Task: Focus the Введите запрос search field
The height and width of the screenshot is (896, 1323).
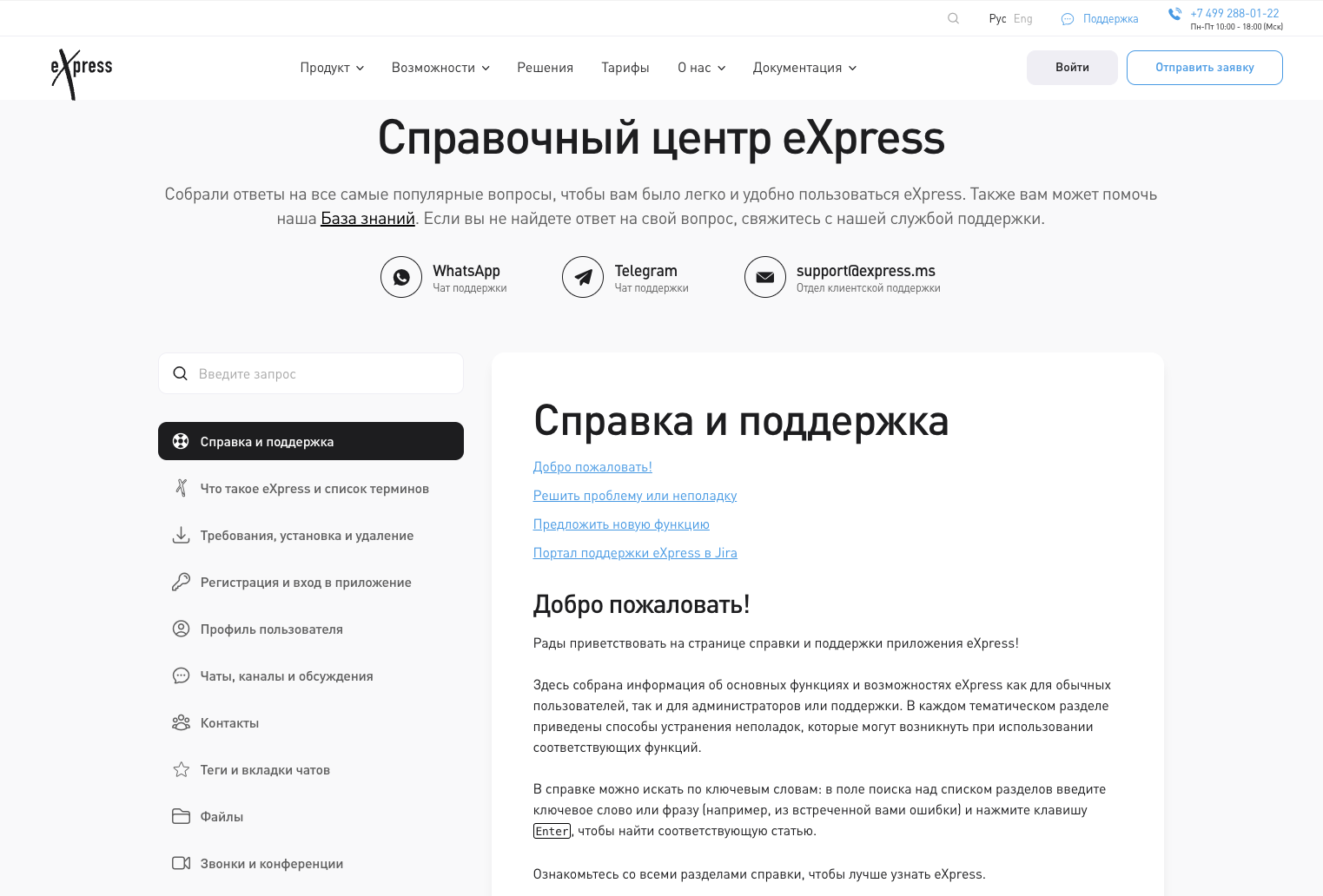Action: pyautogui.click(x=321, y=373)
